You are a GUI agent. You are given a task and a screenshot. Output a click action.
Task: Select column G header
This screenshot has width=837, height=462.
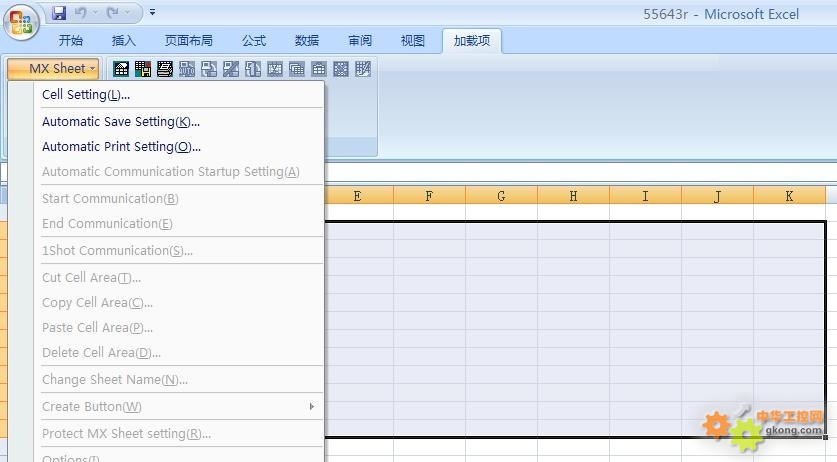(x=501, y=195)
